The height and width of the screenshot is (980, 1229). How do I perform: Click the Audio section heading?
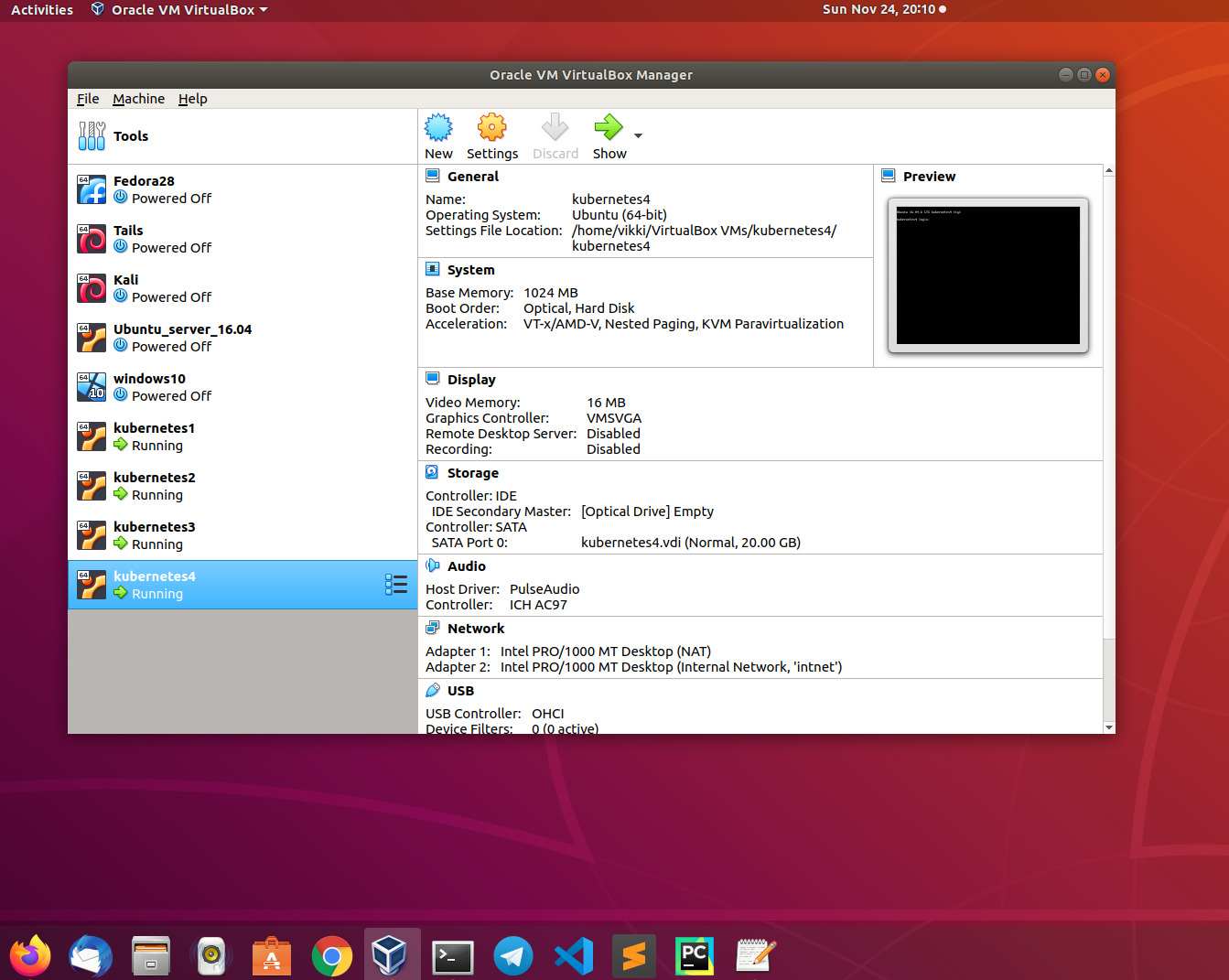pos(467,566)
